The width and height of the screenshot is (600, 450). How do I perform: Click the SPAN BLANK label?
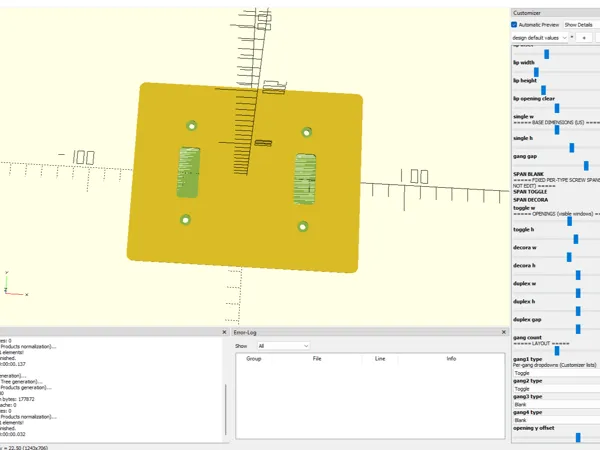528,174
